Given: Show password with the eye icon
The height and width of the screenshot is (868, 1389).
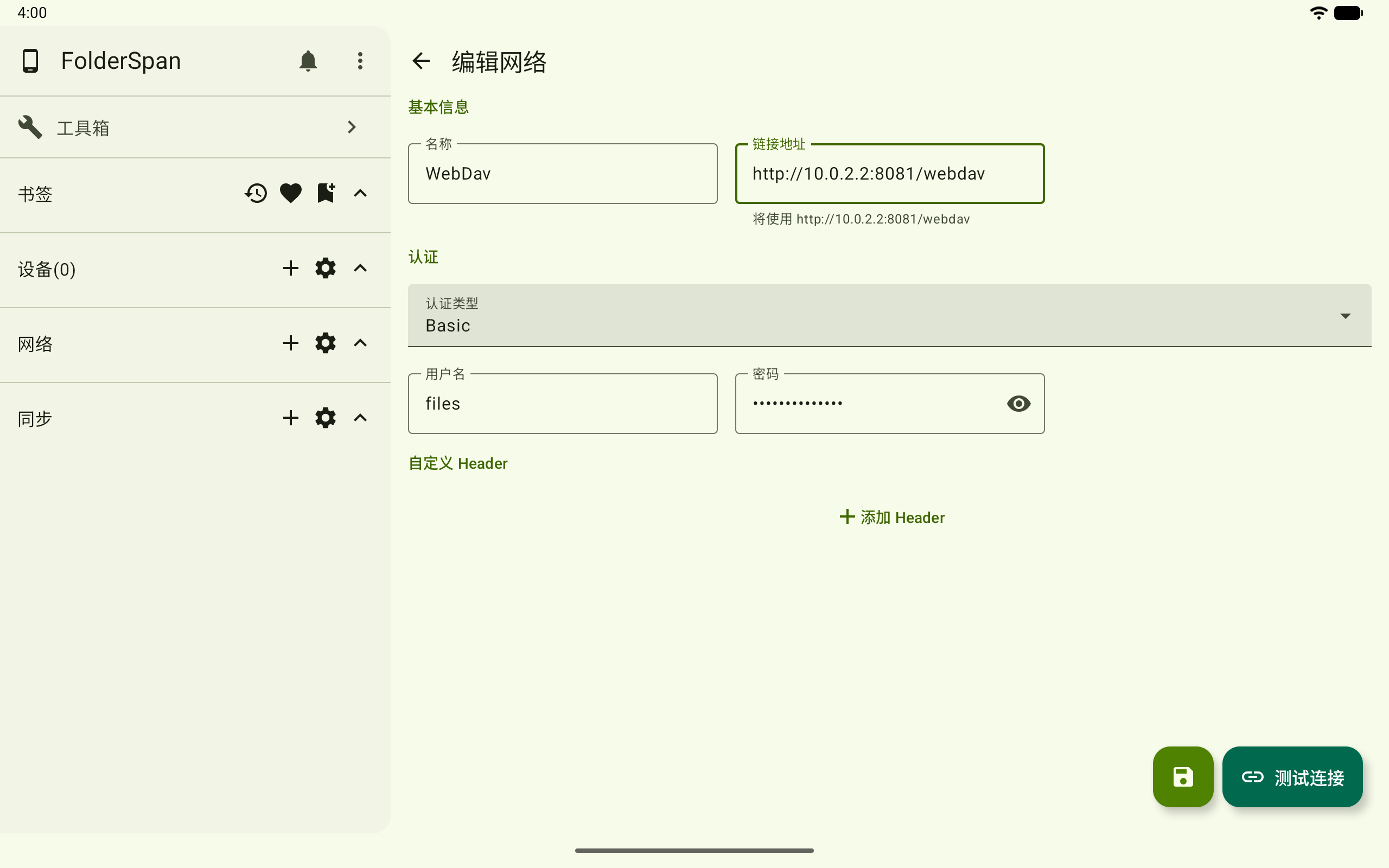Looking at the screenshot, I should [x=1019, y=404].
